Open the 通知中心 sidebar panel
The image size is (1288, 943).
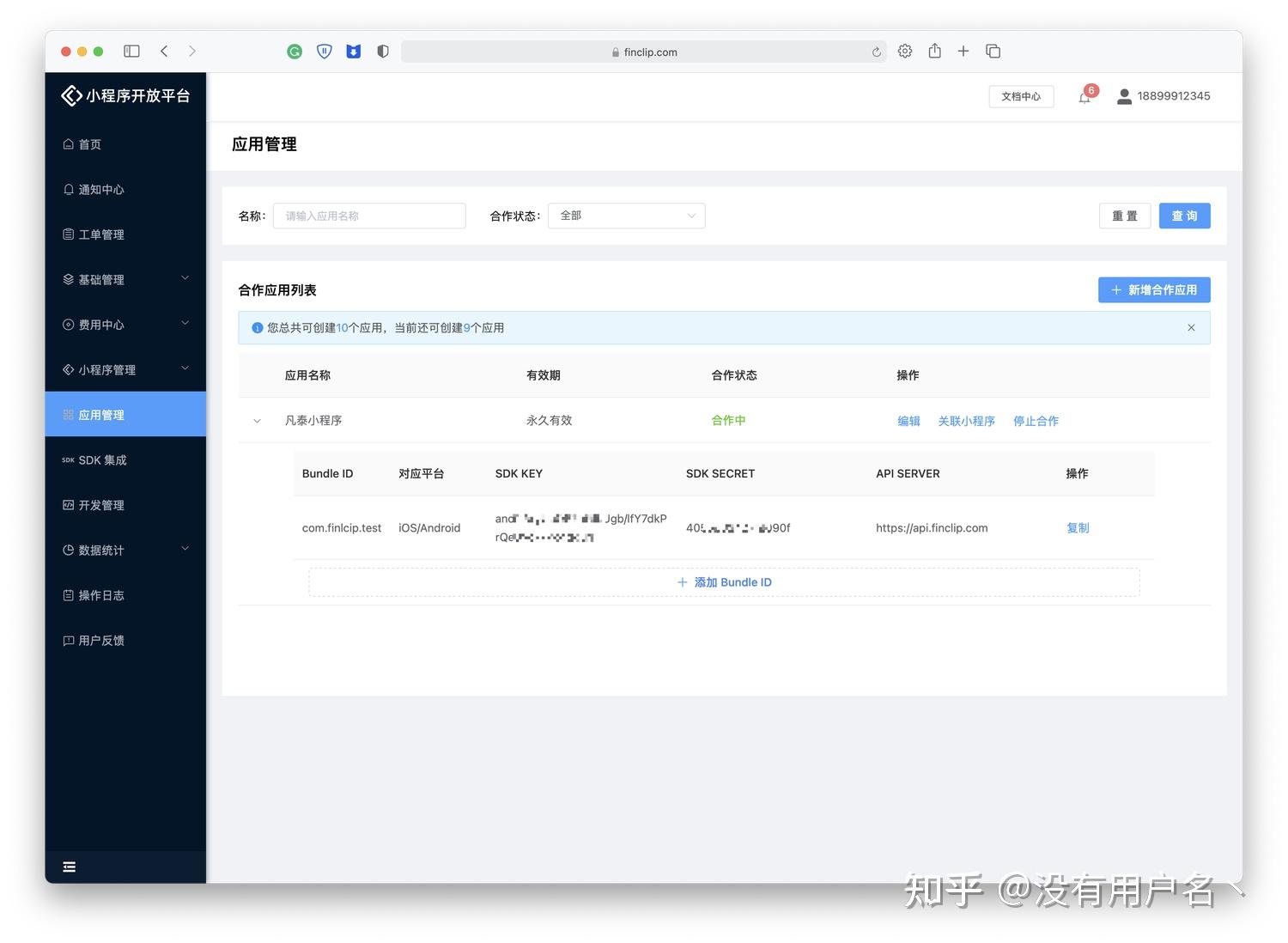click(100, 189)
